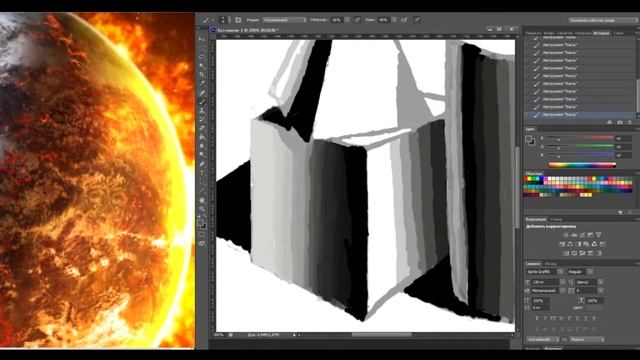Image resolution: width=640 pixels, height=360 pixels.
Task: Toggle the Brush panel from options bar
Action: 238,20
